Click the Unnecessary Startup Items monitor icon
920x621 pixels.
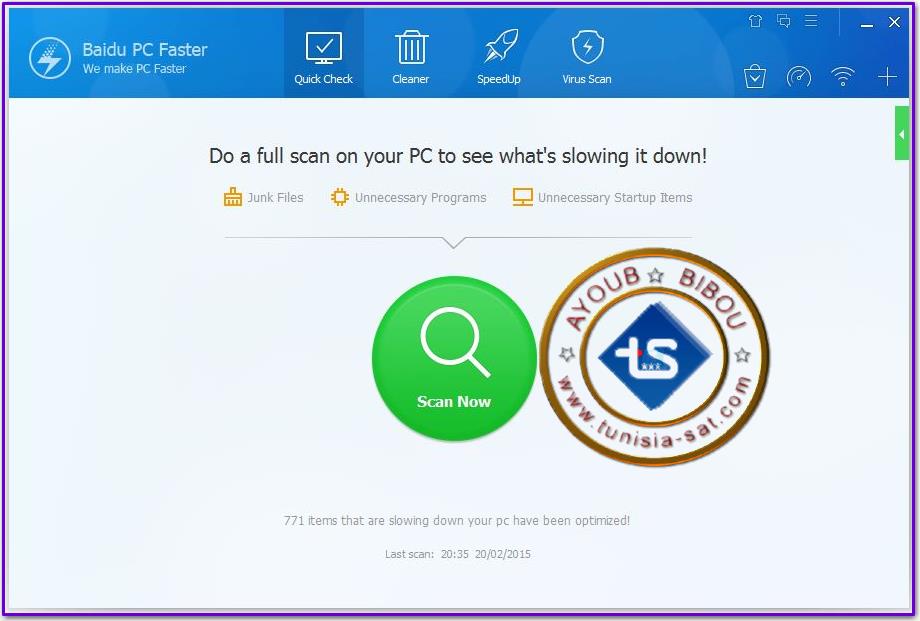522,197
